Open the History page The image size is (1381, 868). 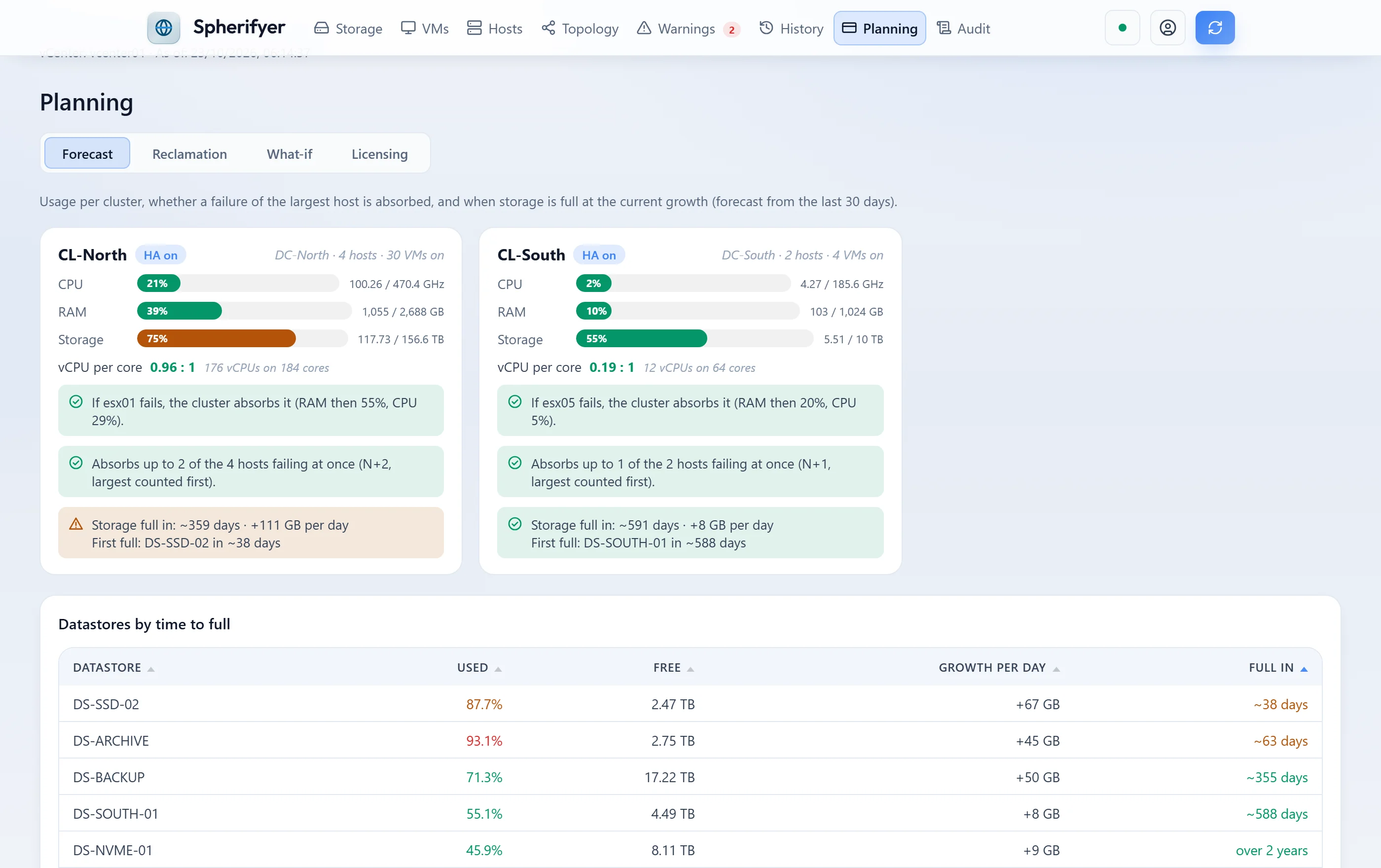coord(791,28)
